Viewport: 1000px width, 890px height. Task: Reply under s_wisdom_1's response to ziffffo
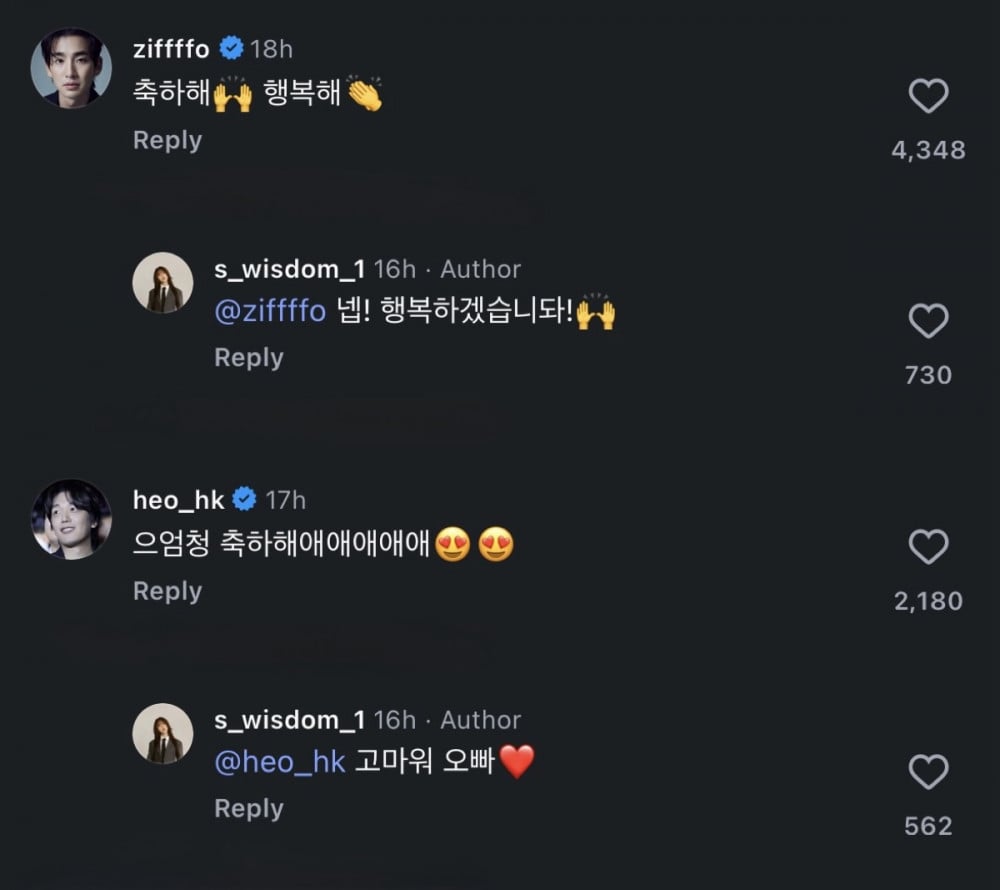[x=248, y=358]
